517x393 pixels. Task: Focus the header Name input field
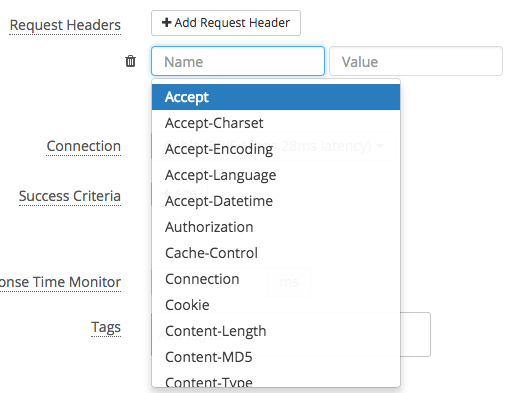coord(238,61)
